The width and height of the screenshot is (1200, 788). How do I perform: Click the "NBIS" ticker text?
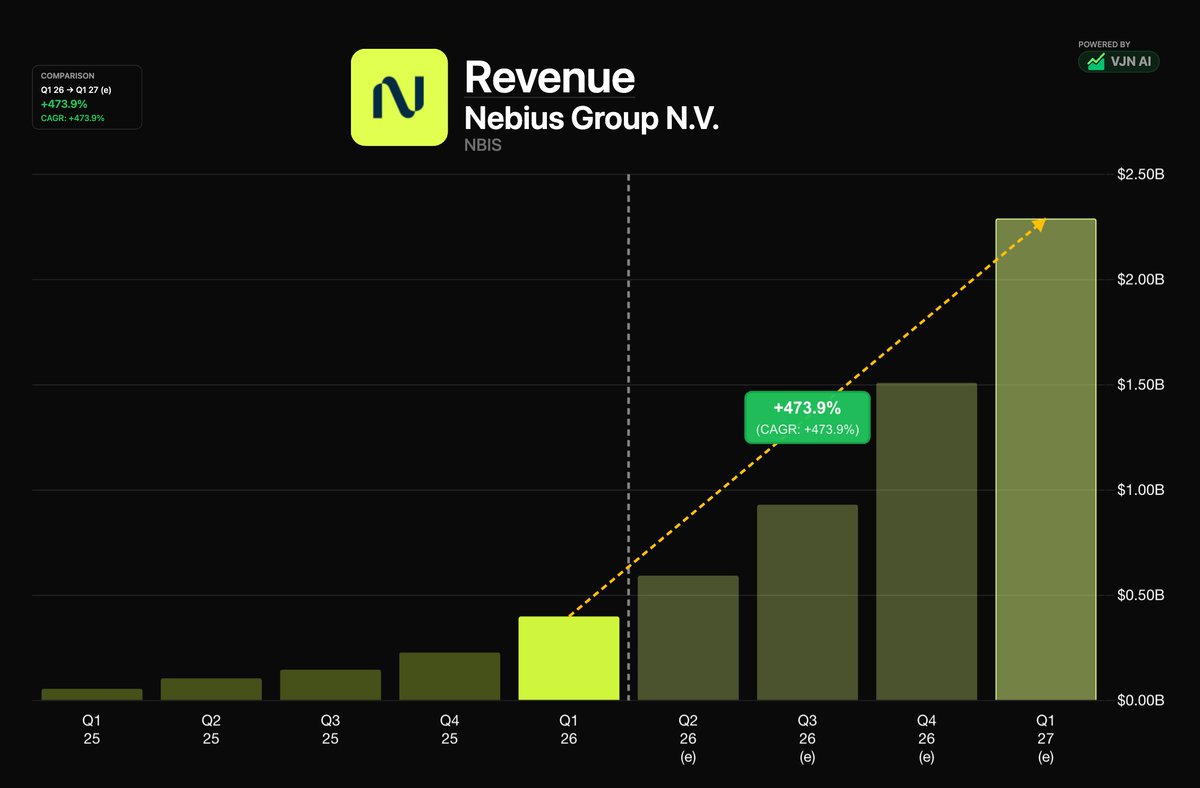tap(485, 145)
